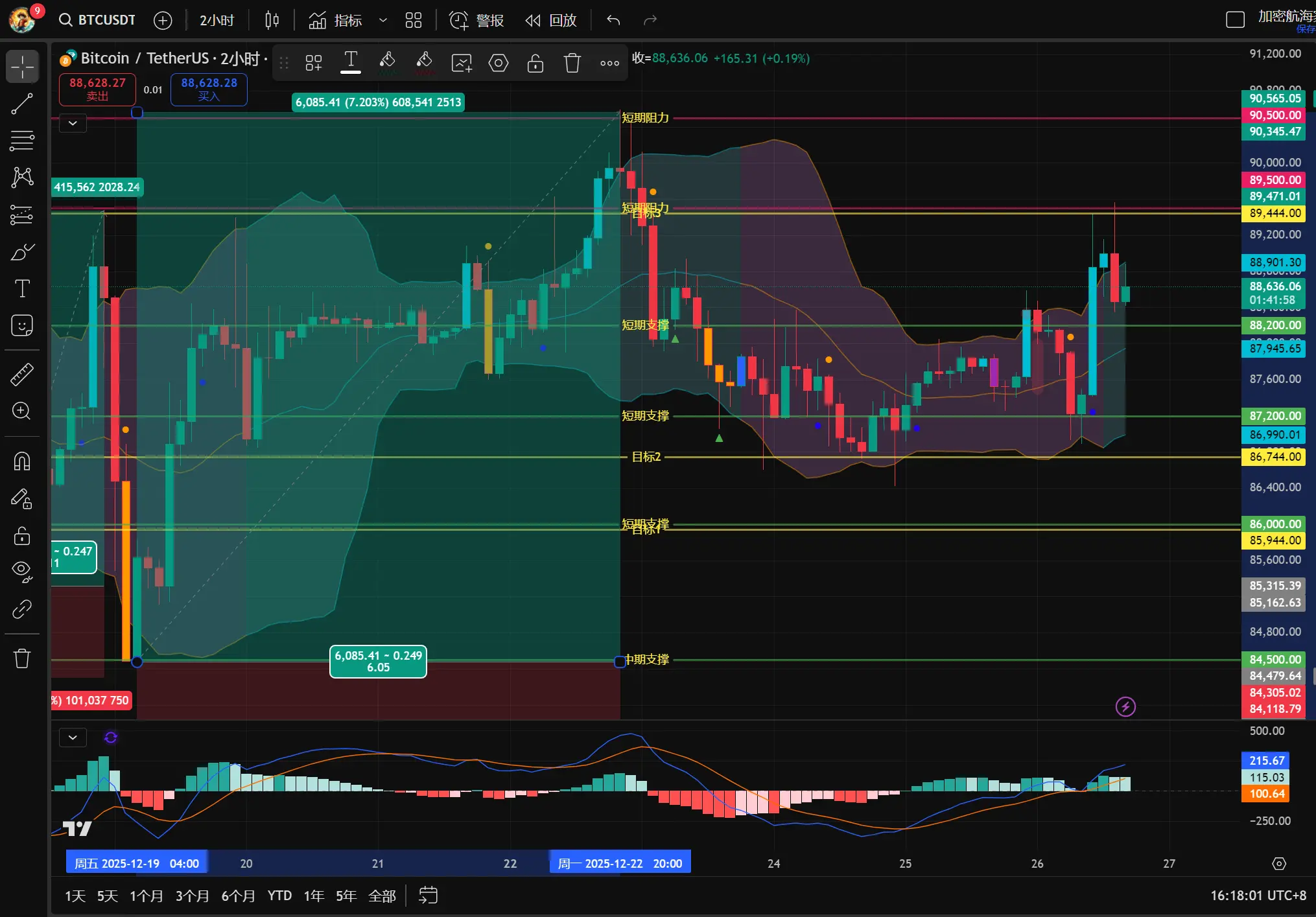Select the text annotation tool
This screenshot has width=1316, height=917.
click(22, 288)
